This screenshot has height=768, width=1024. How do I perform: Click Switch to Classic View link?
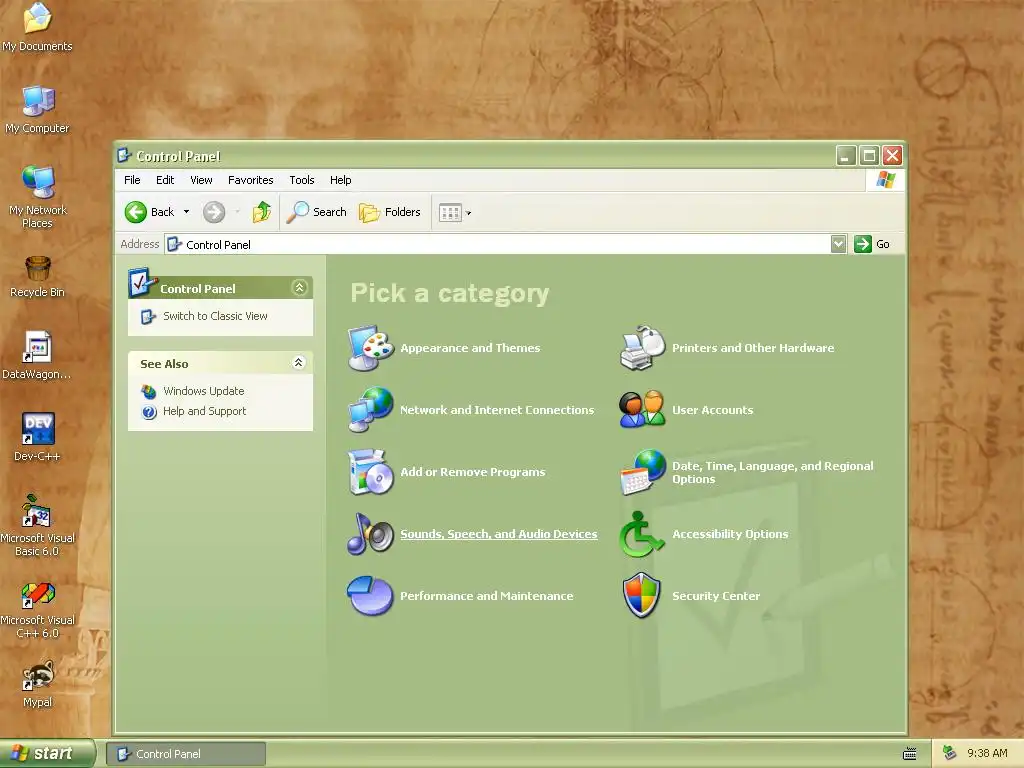coord(215,316)
